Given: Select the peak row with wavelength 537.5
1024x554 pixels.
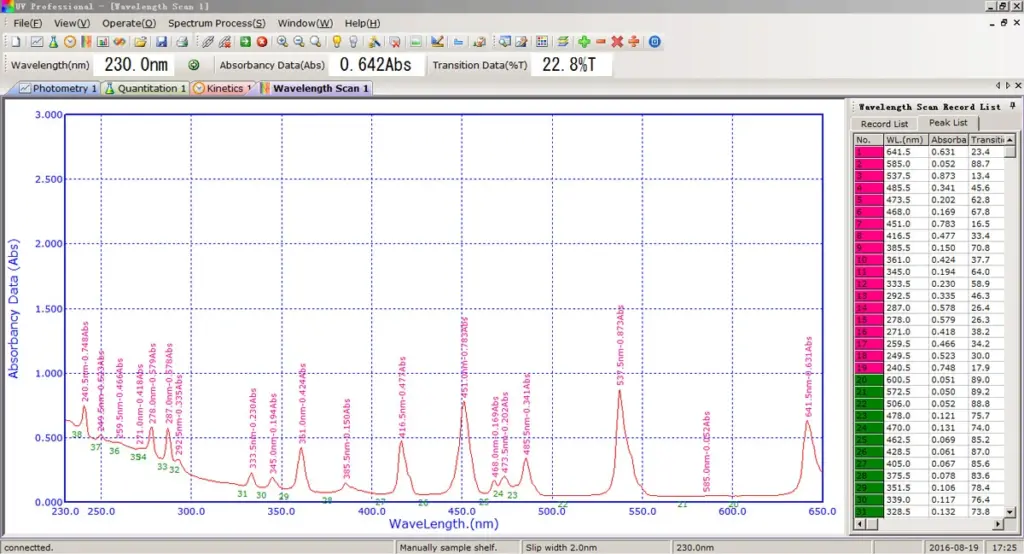Looking at the screenshot, I should (x=929, y=176).
